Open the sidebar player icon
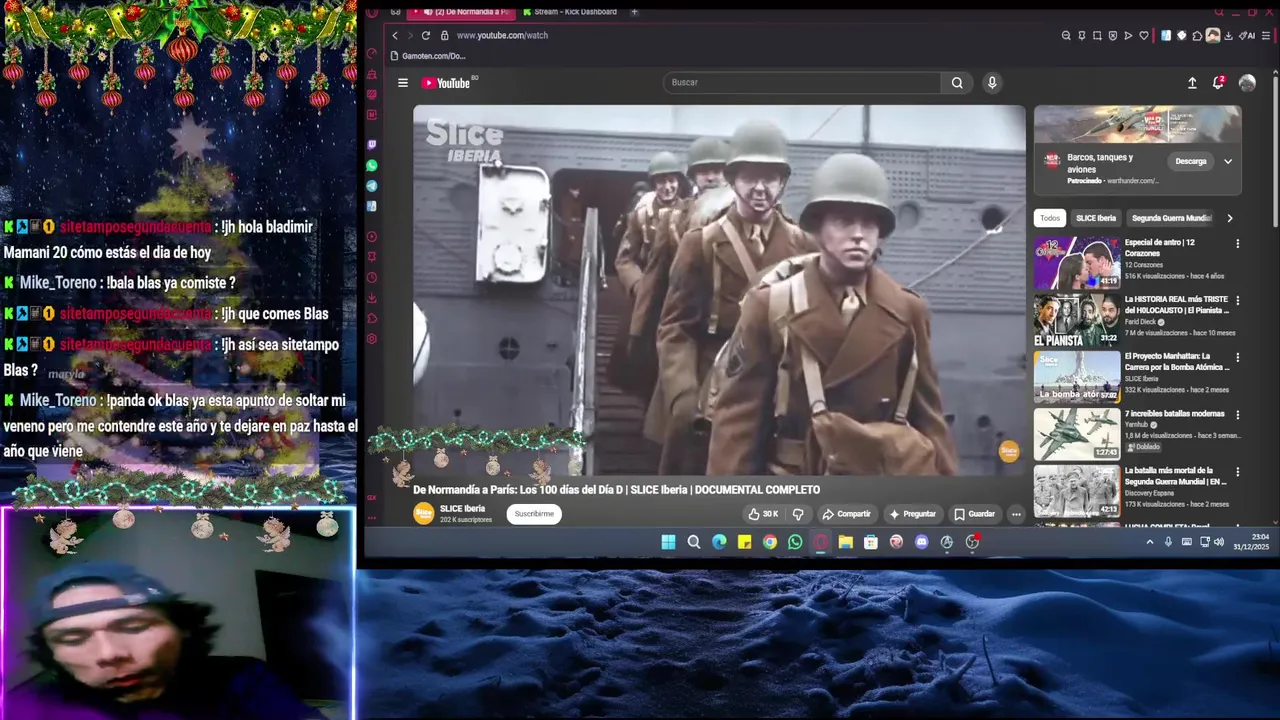 372,237
